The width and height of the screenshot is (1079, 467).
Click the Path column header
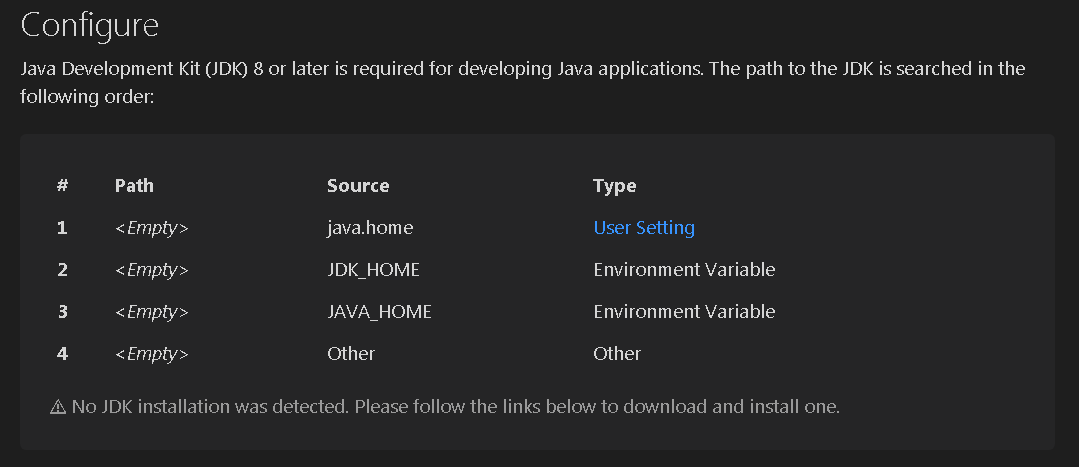[134, 186]
